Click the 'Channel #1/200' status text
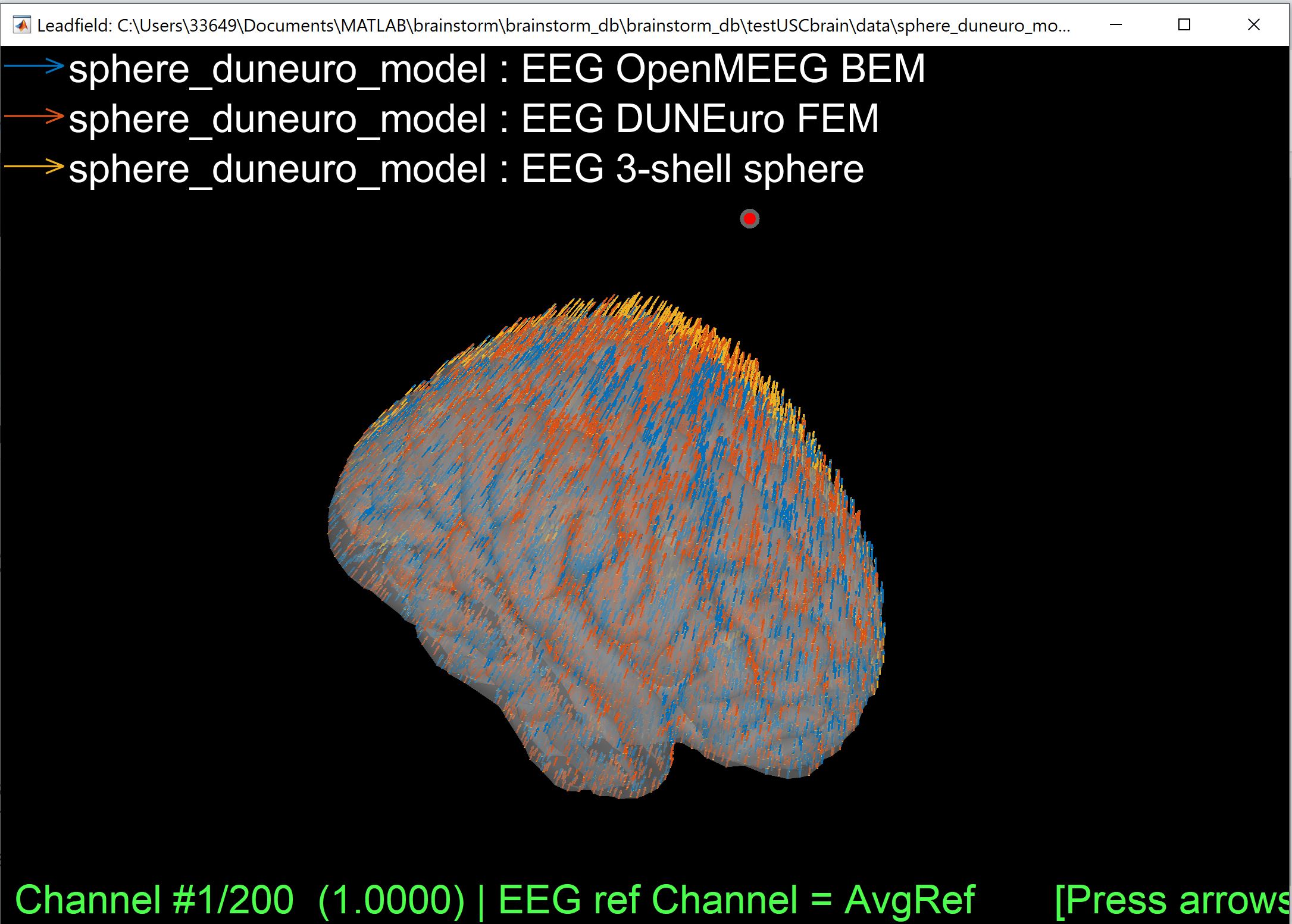1292x924 pixels. pos(154,900)
